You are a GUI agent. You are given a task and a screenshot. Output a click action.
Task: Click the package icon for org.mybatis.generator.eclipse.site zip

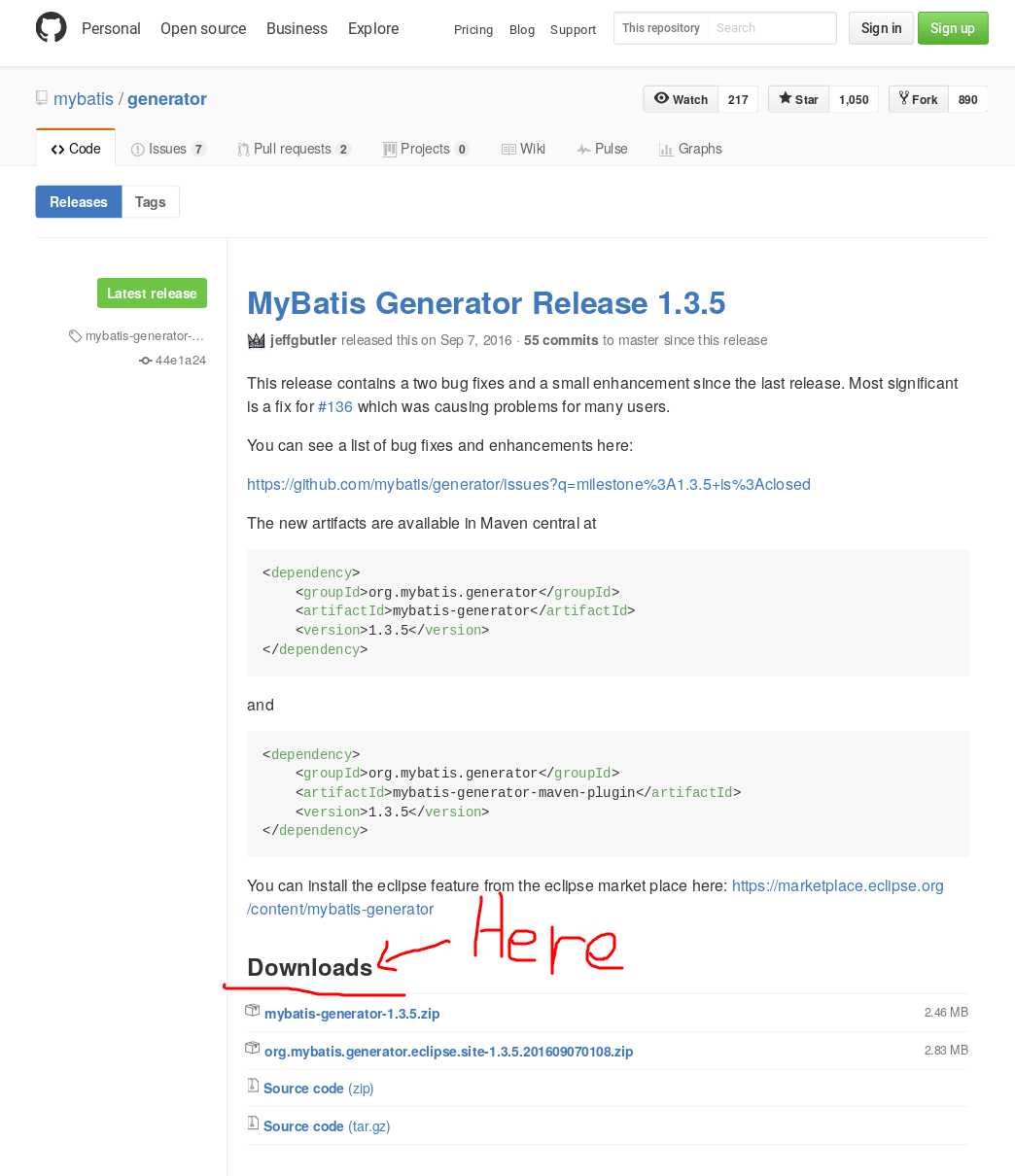point(253,1050)
